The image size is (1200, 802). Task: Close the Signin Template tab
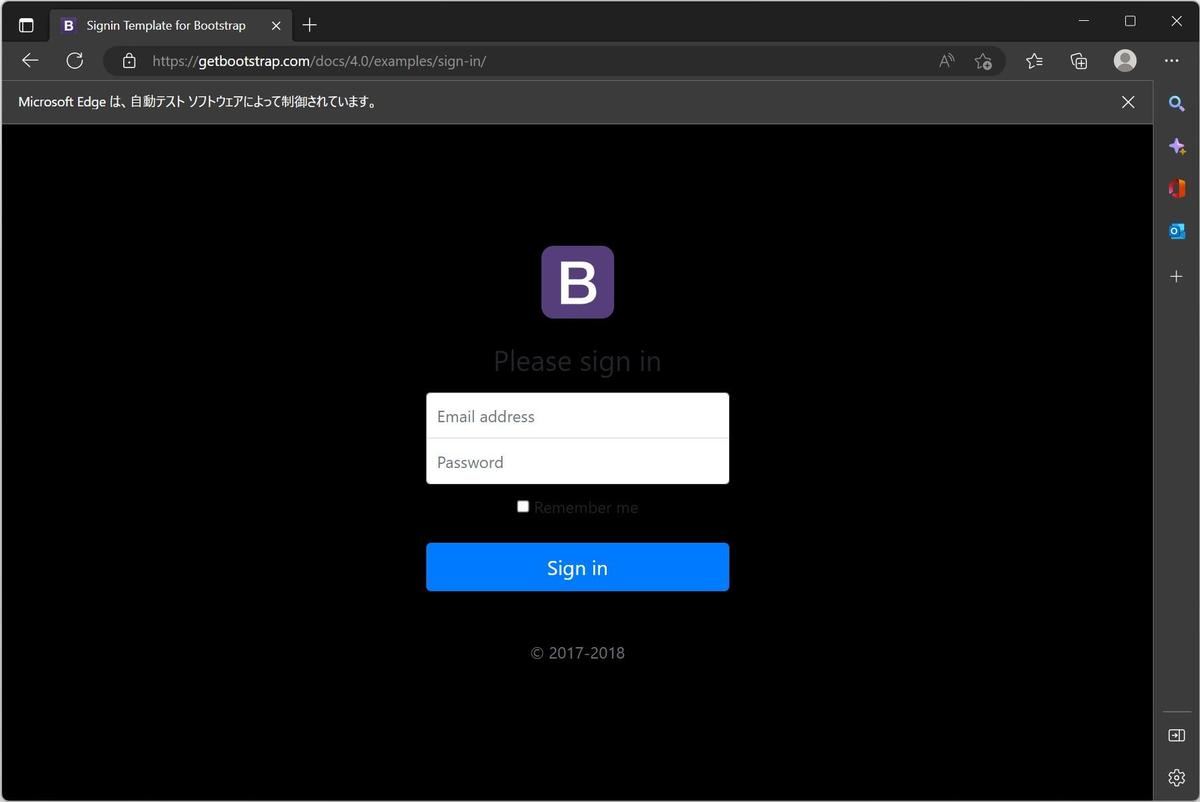[276, 25]
